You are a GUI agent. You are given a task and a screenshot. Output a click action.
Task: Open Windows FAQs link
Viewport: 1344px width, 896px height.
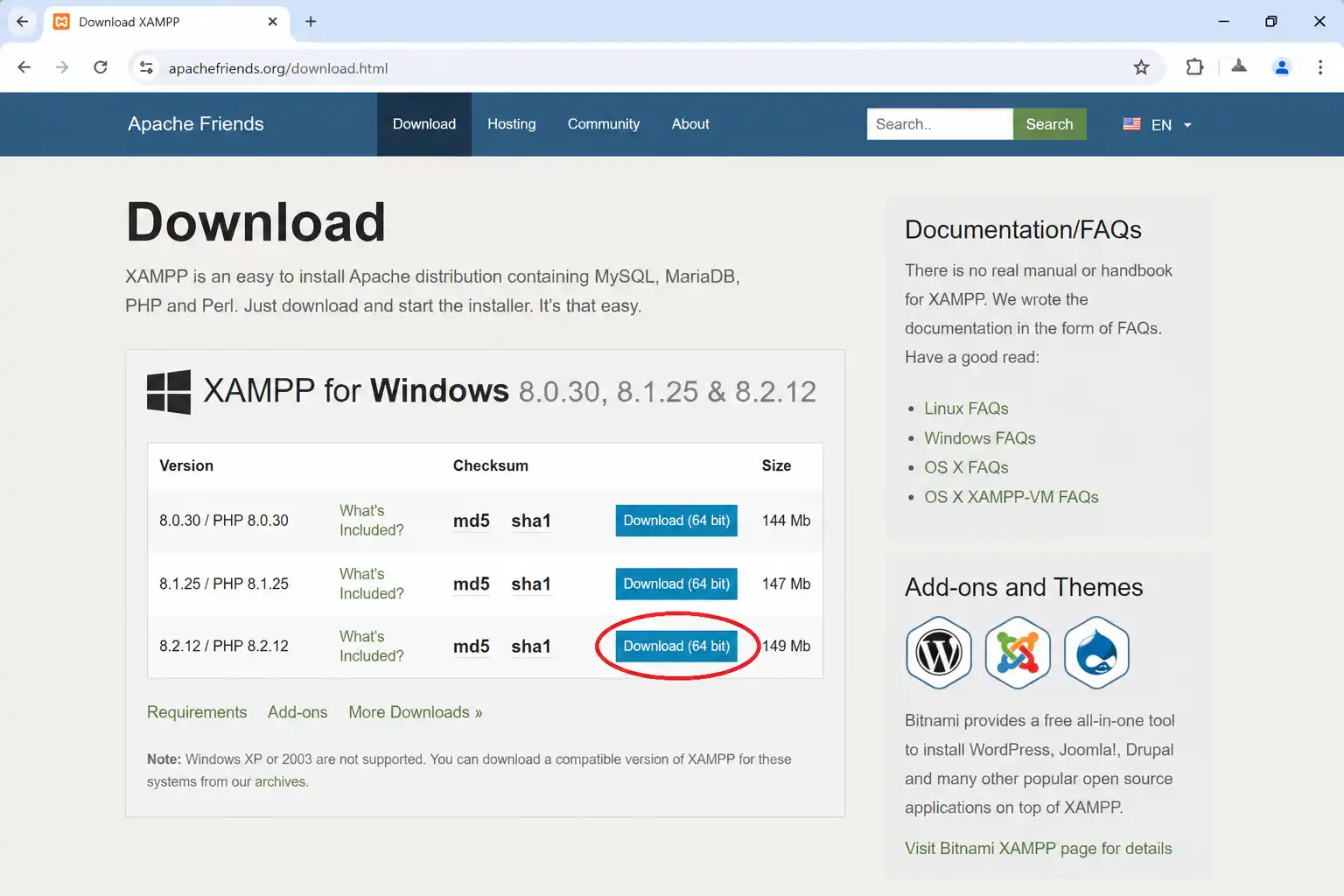(980, 438)
